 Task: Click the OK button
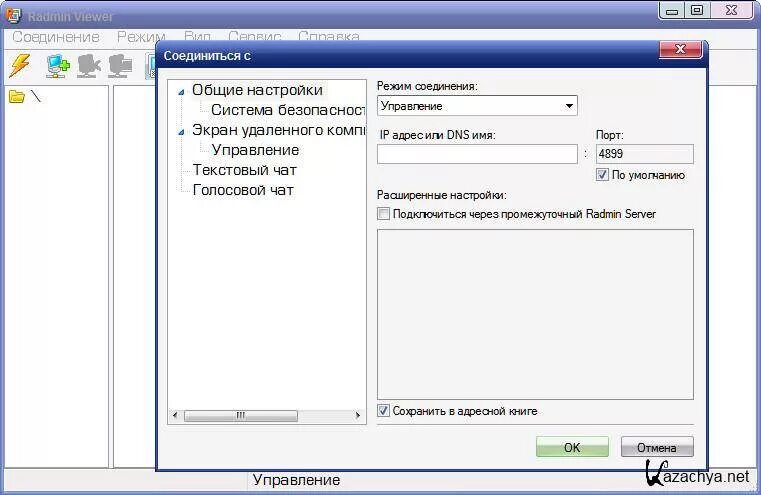(x=572, y=447)
